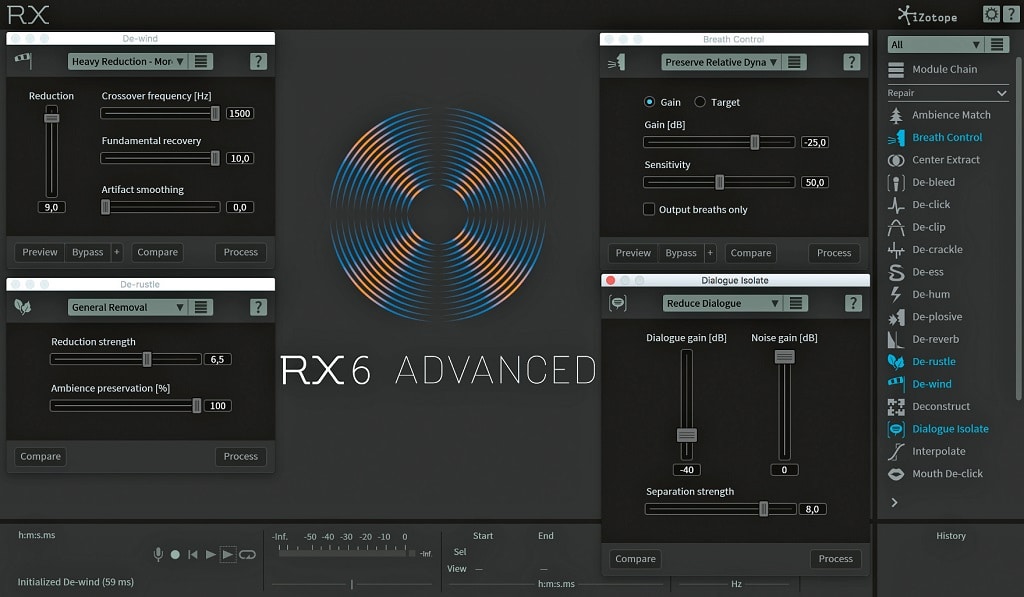Open De-plosive module icon
Viewport: 1024px width, 597px height.
pyautogui.click(x=896, y=317)
